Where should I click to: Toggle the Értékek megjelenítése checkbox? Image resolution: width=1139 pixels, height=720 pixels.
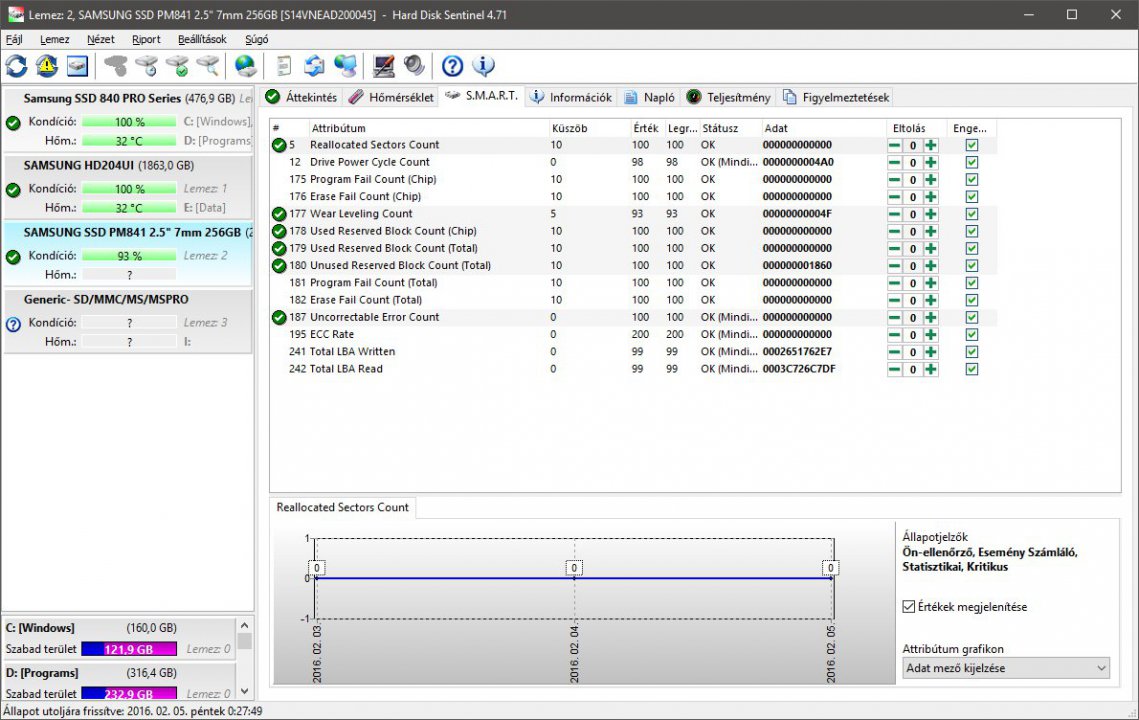coord(909,607)
